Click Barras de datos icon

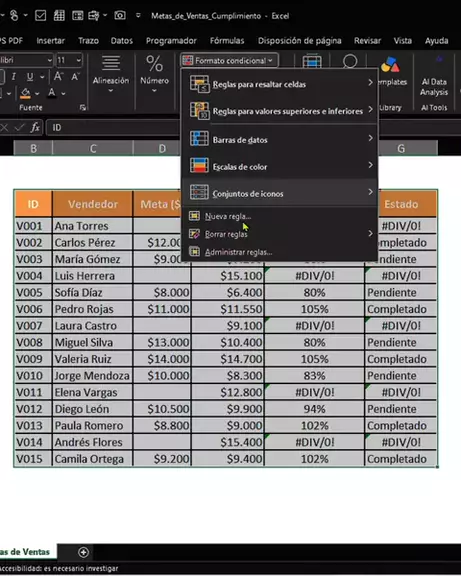pos(199,139)
